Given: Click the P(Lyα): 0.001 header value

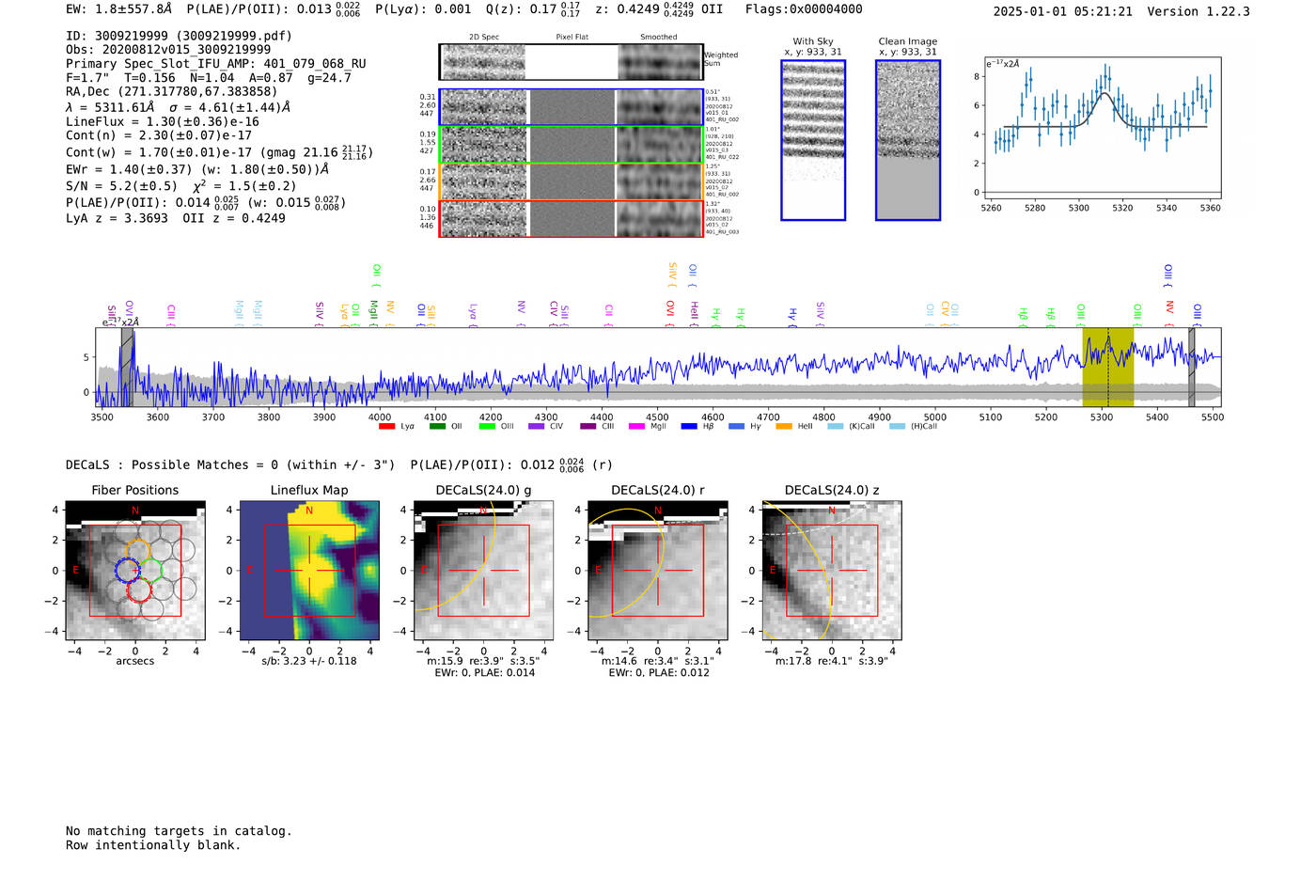Looking at the screenshot, I should point(423,9).
